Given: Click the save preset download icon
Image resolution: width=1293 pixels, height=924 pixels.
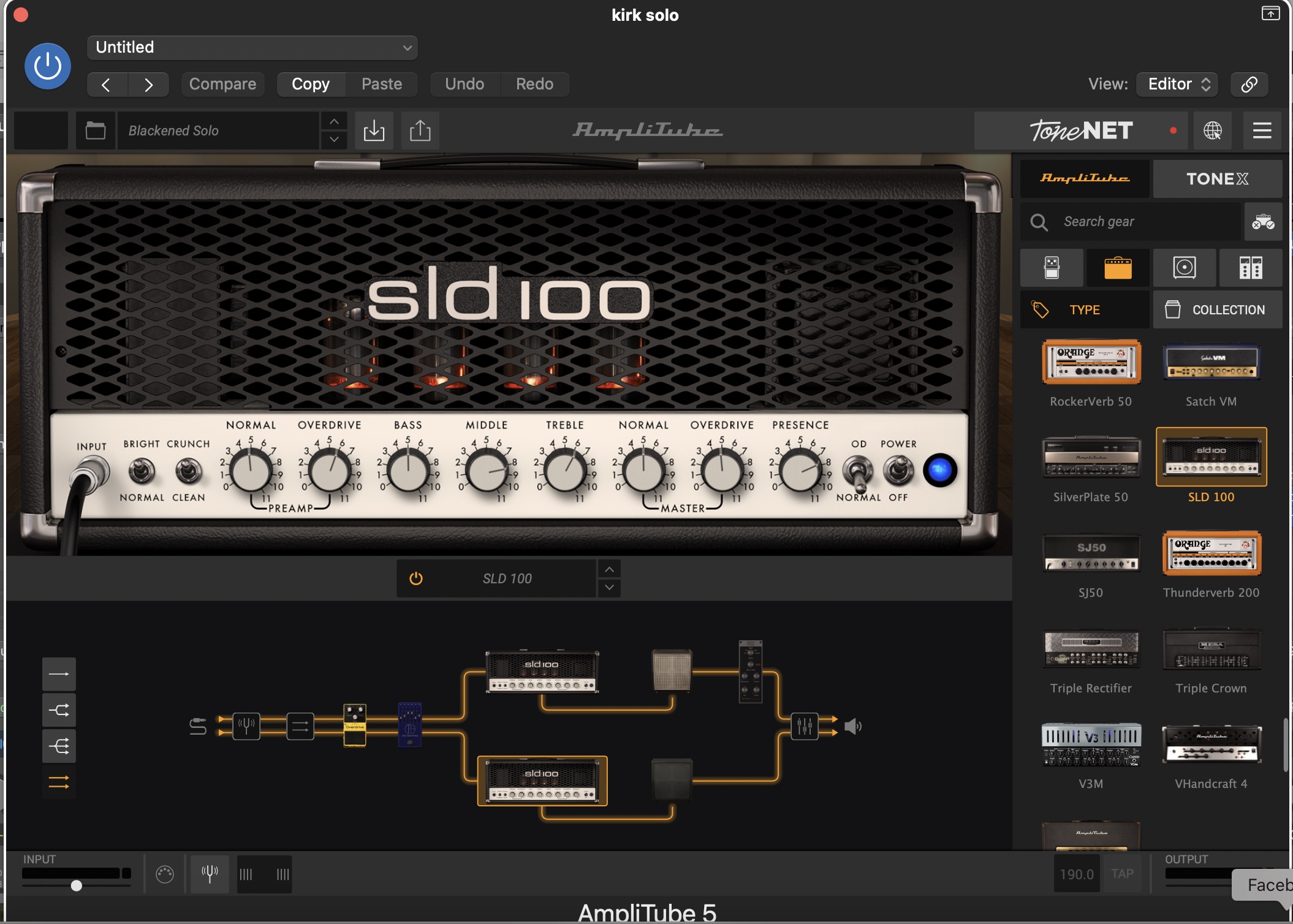Looking at the screenshot, I should pos(374,131).
